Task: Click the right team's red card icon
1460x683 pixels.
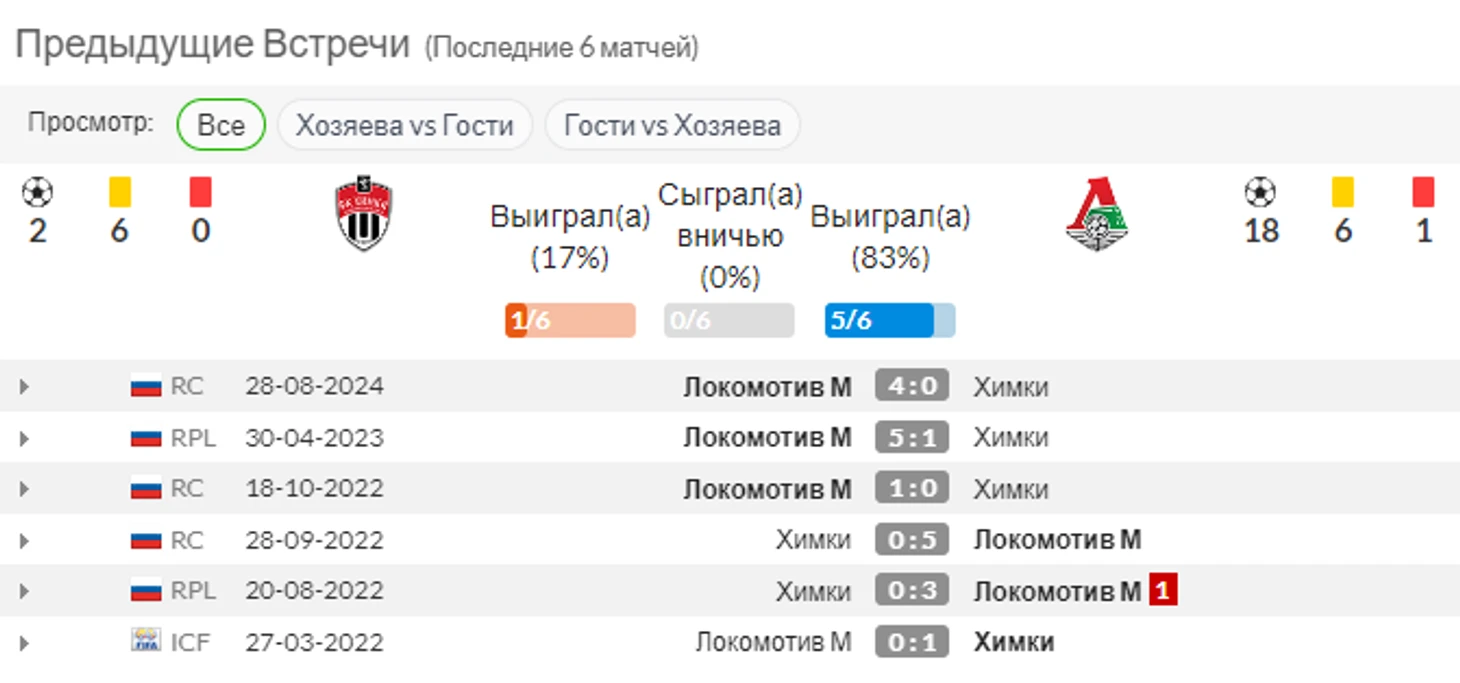Action: tap(1423, 192)
